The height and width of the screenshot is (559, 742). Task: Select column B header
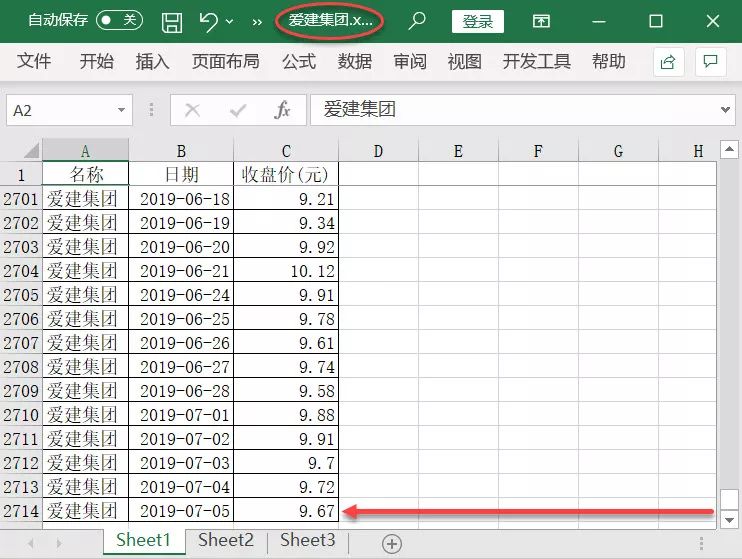(x=181, y=151)
